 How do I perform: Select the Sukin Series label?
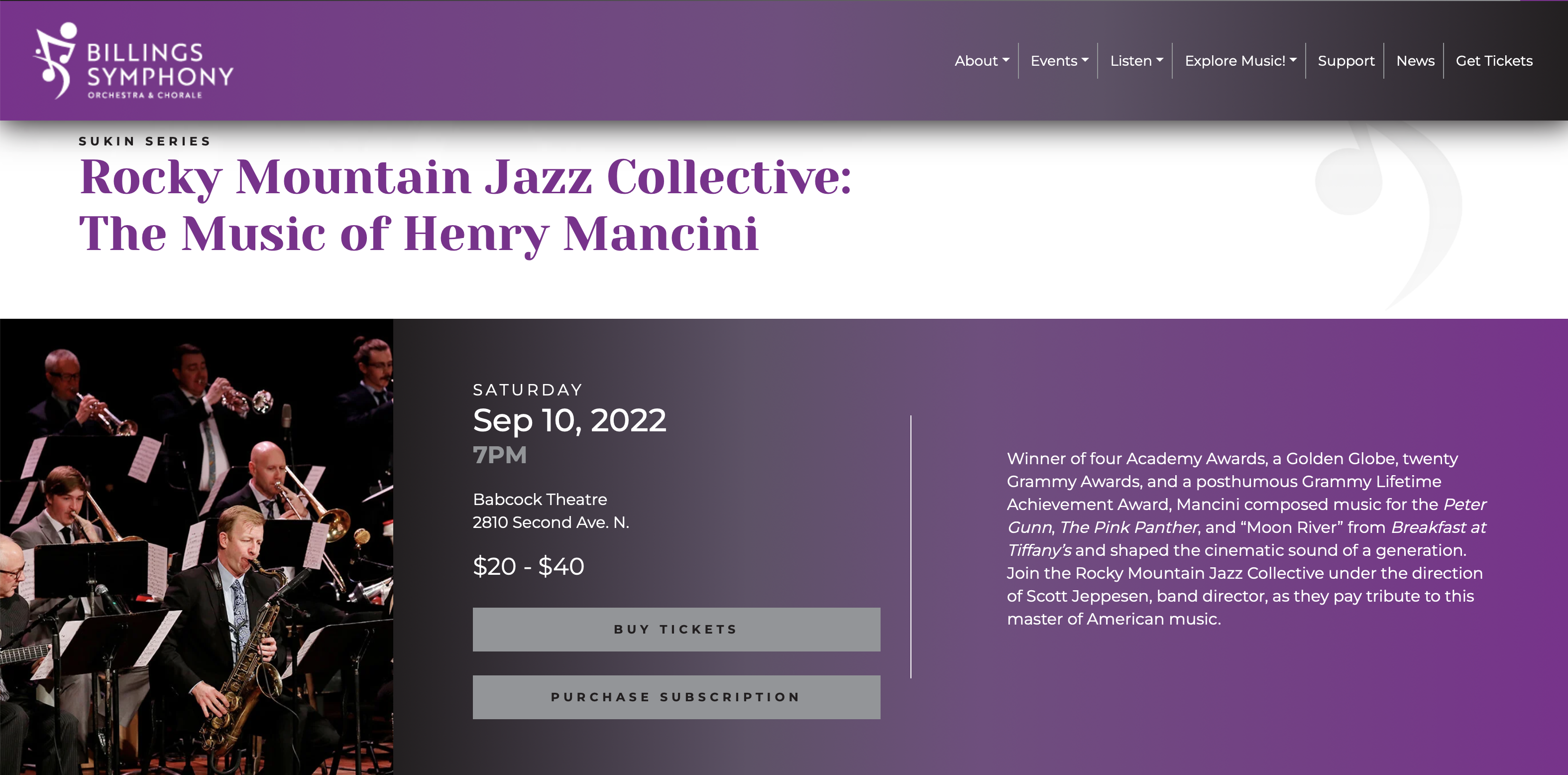[144, 141]
